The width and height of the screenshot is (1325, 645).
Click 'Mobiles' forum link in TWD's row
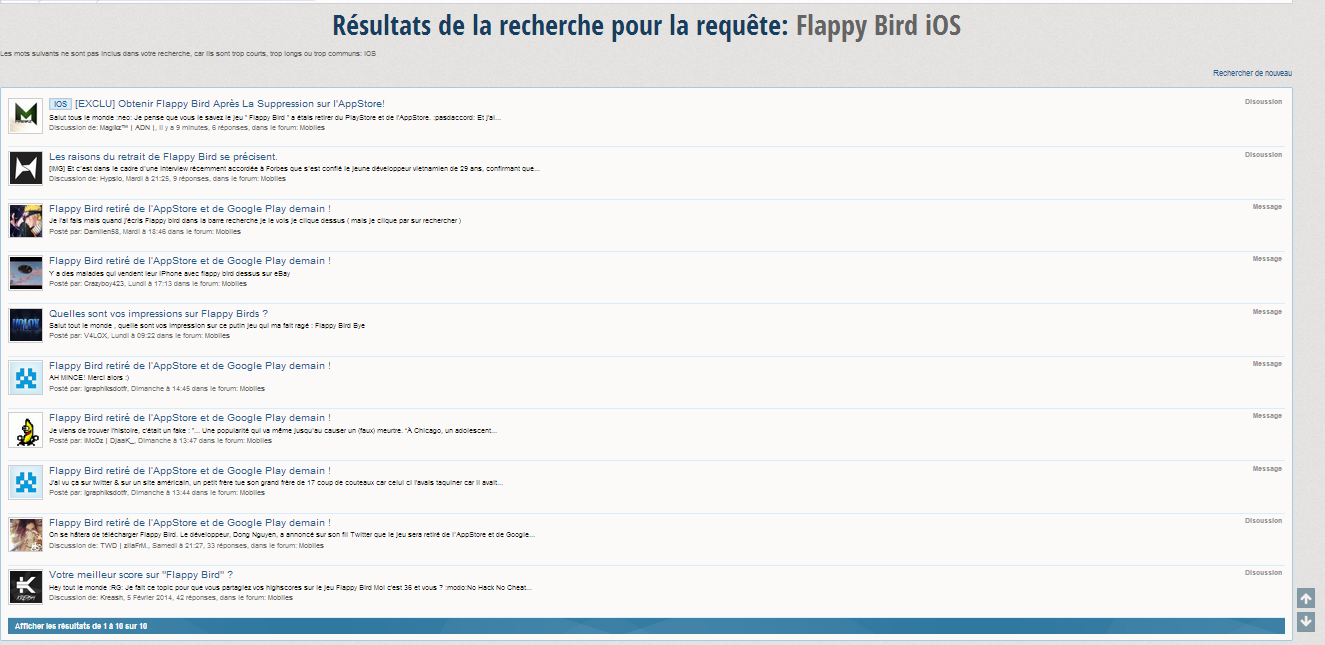point(311,545)
